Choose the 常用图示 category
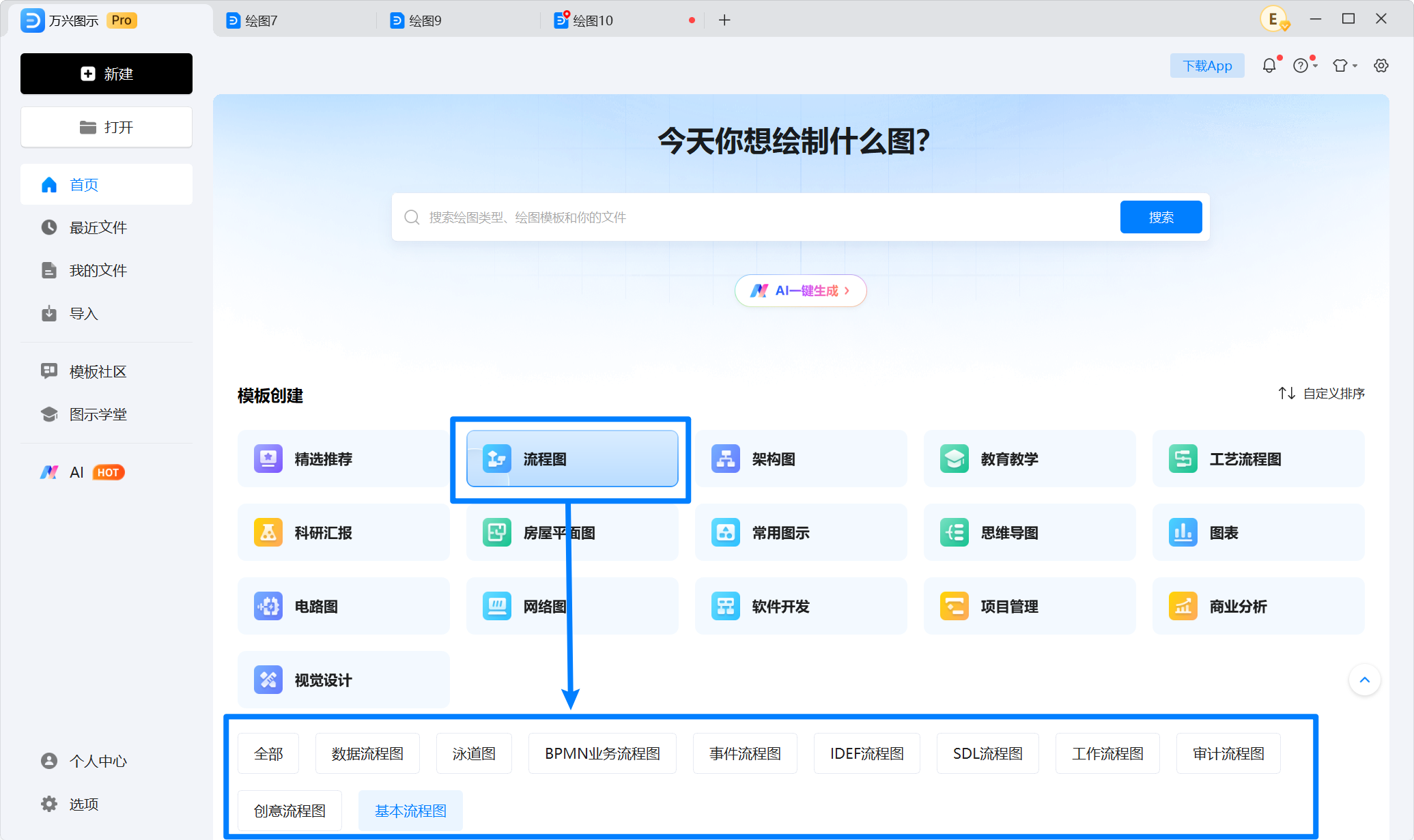Screen dimensions: 1414x840 (x=801, y=532)
